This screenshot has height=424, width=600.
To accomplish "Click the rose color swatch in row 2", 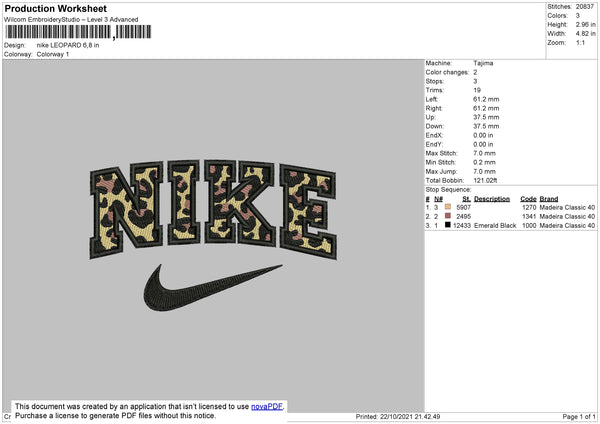I will click(x=448, y=216).
